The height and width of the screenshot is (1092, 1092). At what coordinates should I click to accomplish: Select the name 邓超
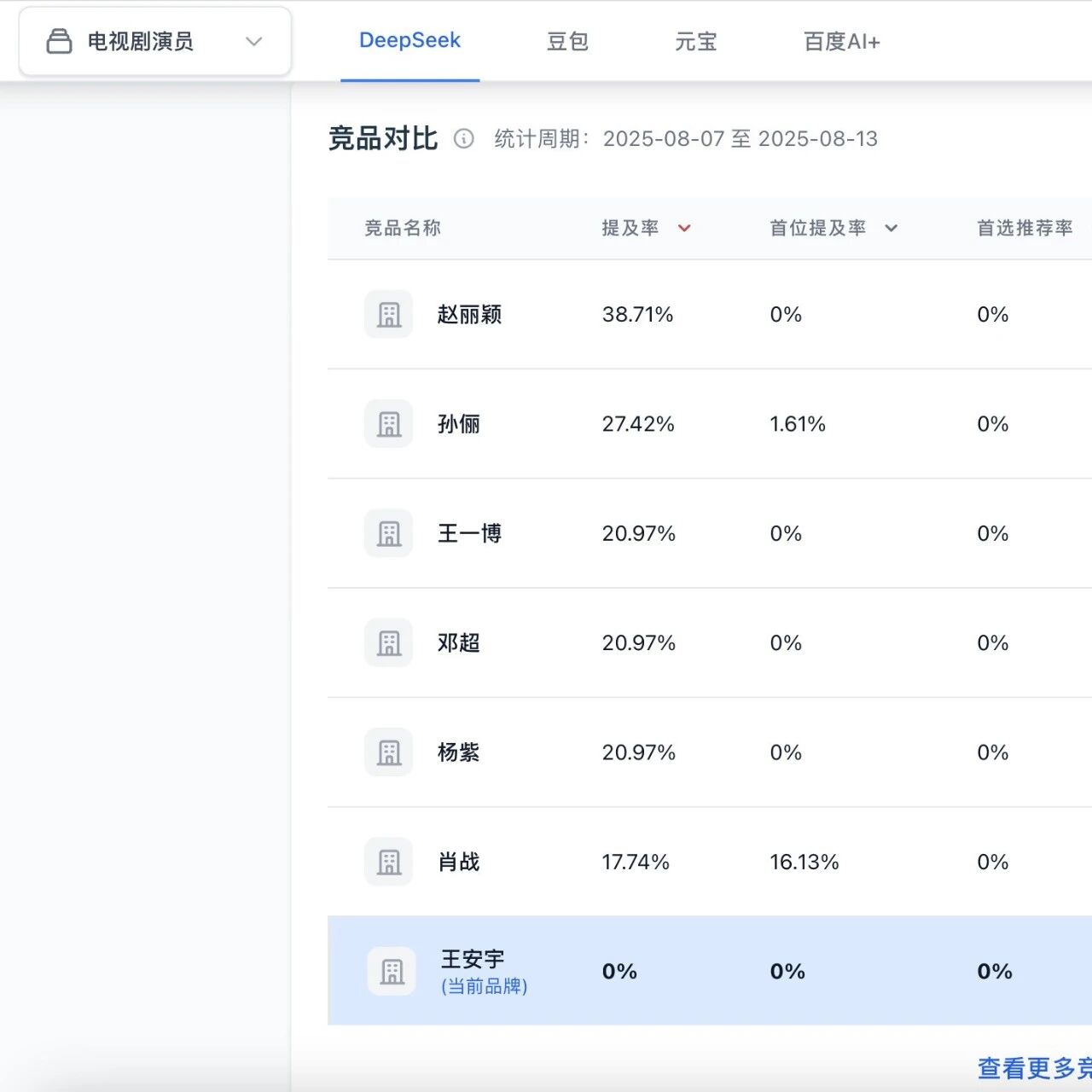(x=459, y=642)
